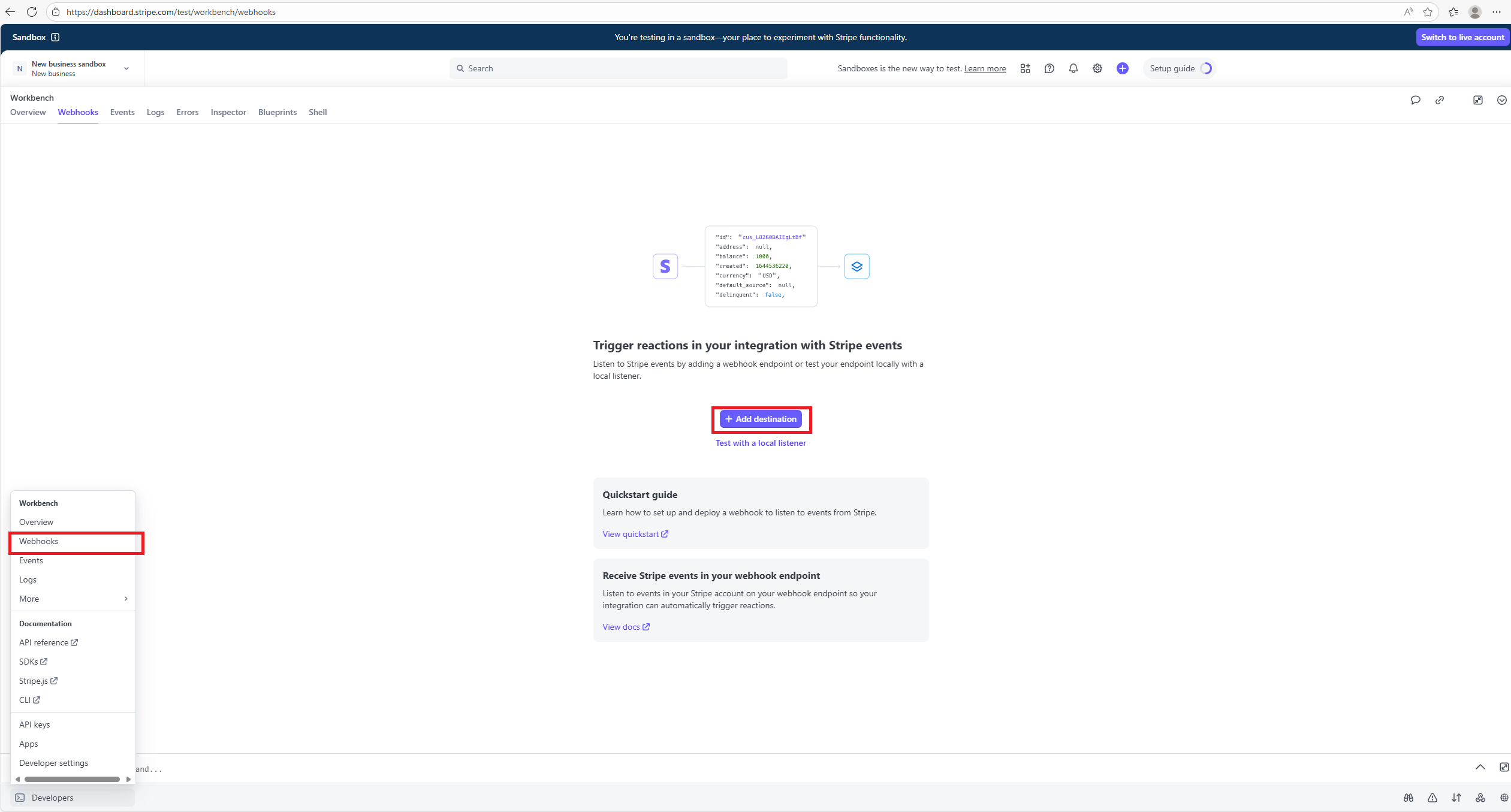Click the Developers button in bottom bar

tap(73, 798)
